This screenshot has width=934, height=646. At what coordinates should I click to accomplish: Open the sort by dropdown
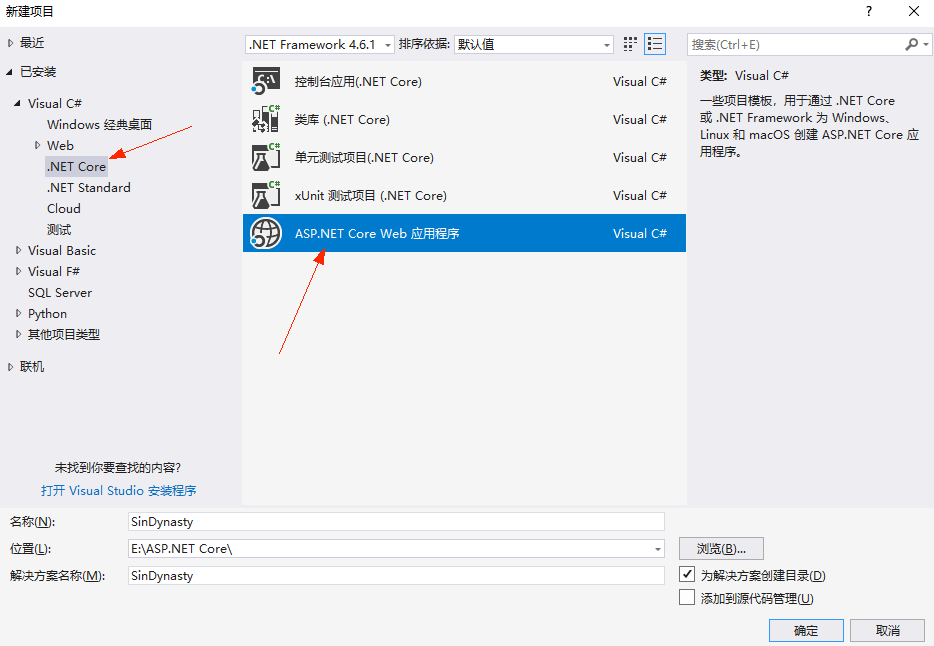(x=606, y=45)
